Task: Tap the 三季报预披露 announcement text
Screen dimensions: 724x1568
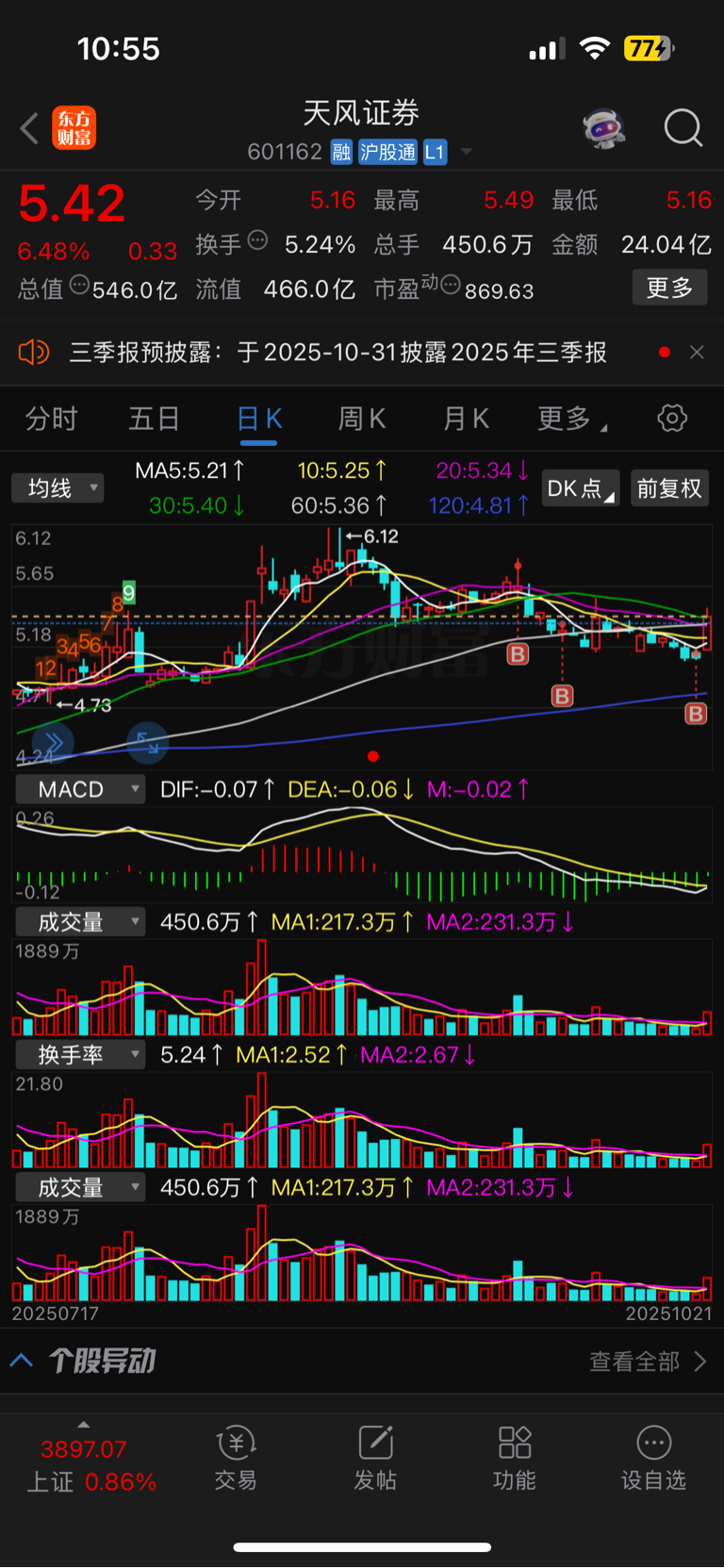Action: point(338,353)
